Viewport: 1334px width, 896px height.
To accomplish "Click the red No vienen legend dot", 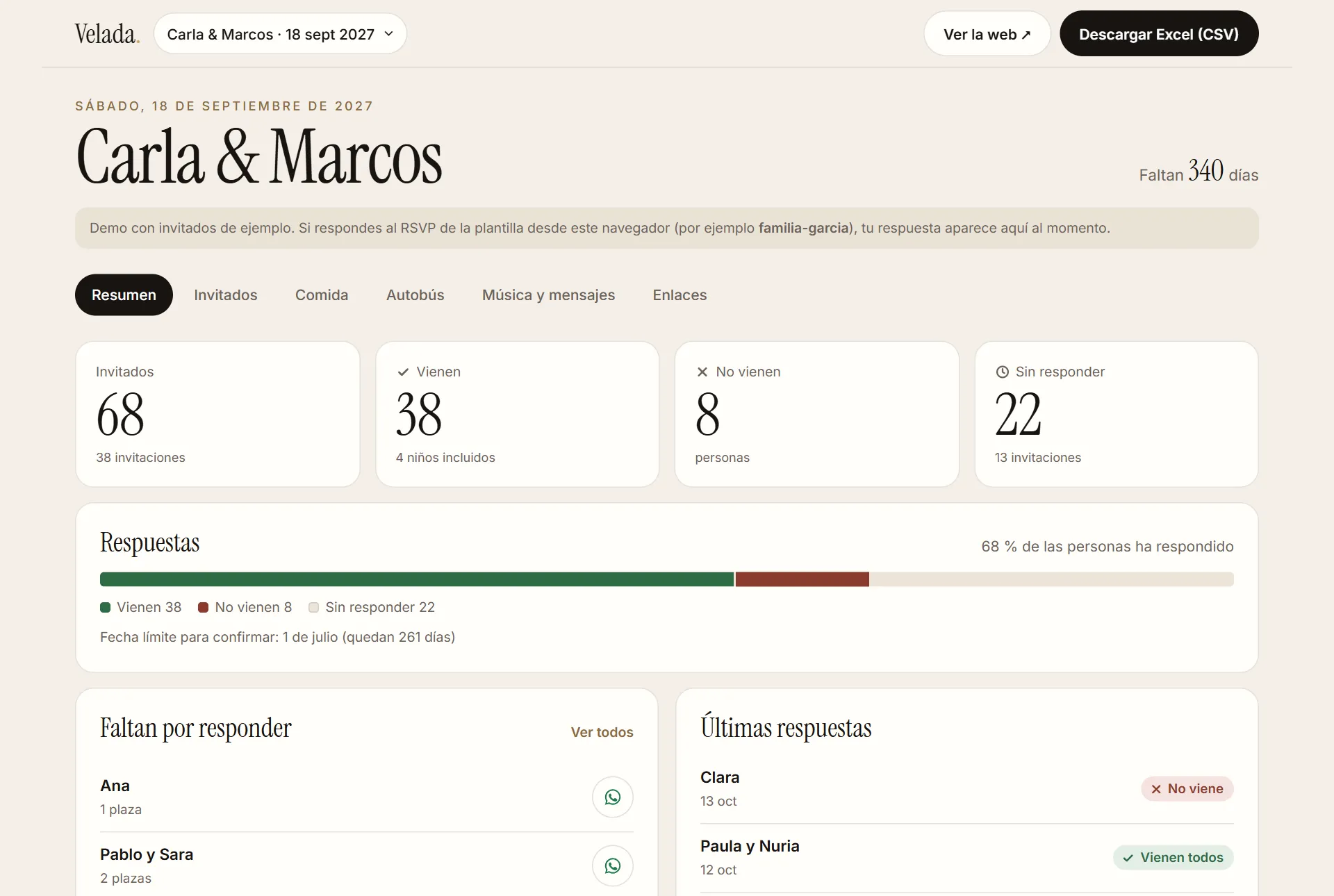I will 204,608.
